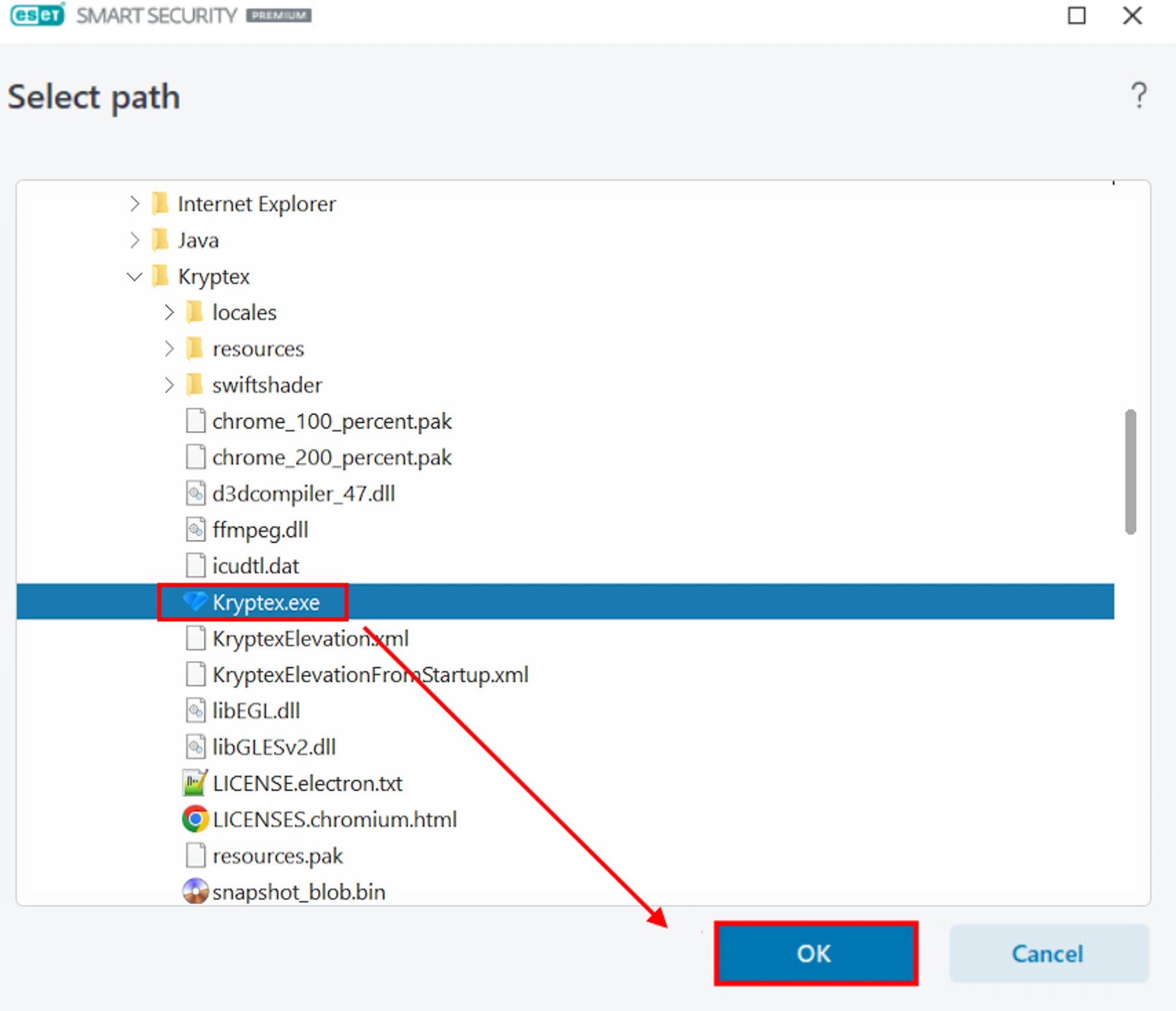The width and height of the screenshot is (1176, 1011).
Task: Collapse the Kryptex folder
Action: tap(135, 276)
